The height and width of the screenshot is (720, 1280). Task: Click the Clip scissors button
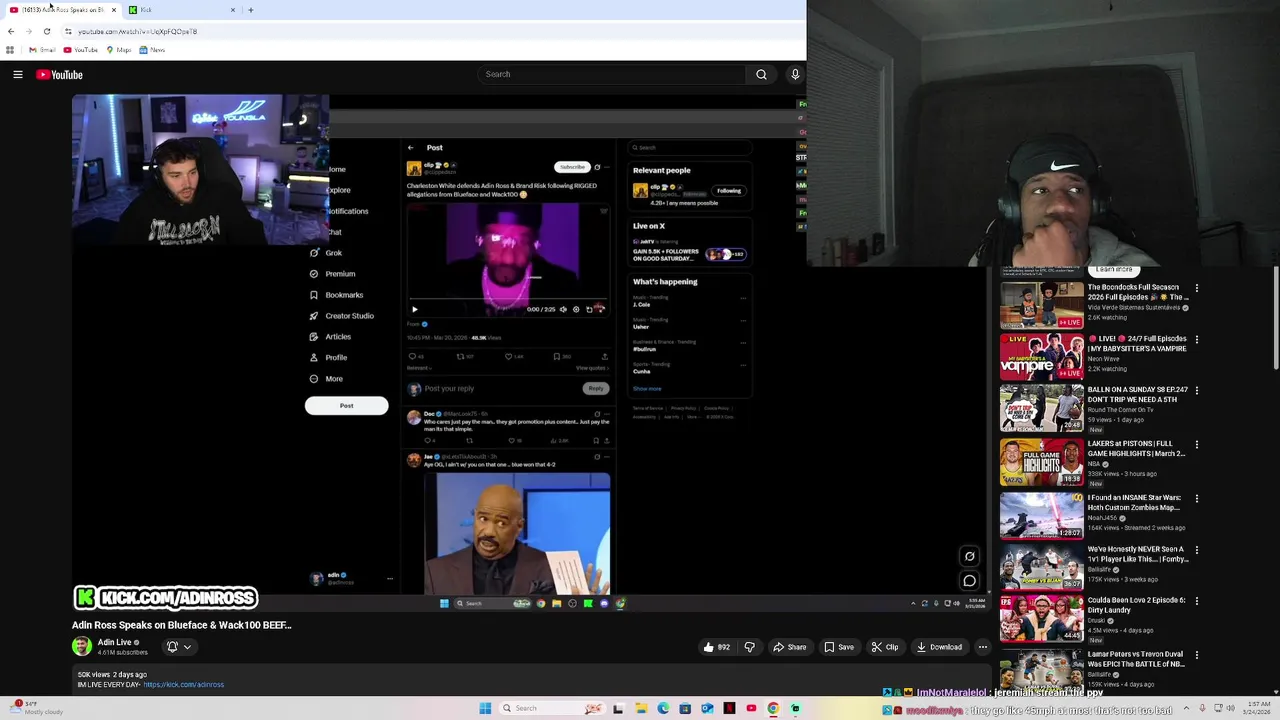[884, 647]
